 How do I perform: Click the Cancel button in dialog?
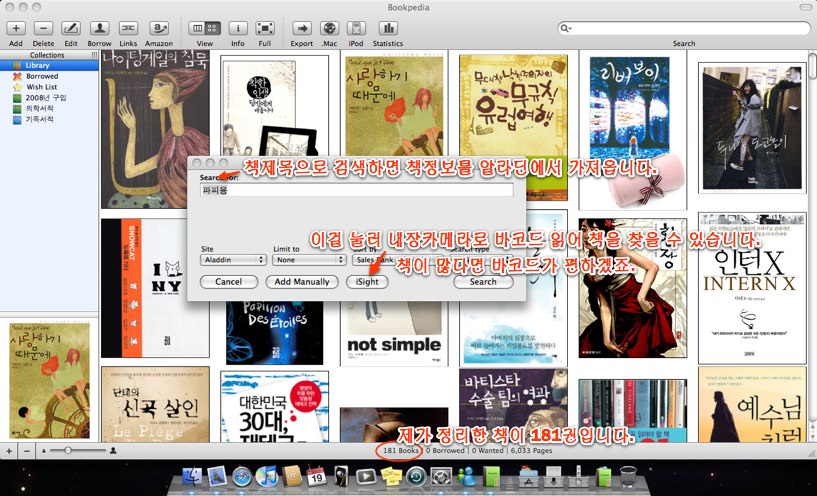click(229, 281)
